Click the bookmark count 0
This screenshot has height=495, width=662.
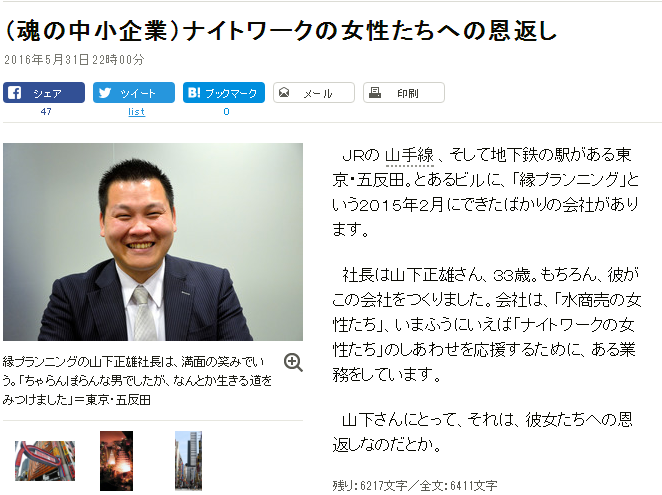click(226, 112)
